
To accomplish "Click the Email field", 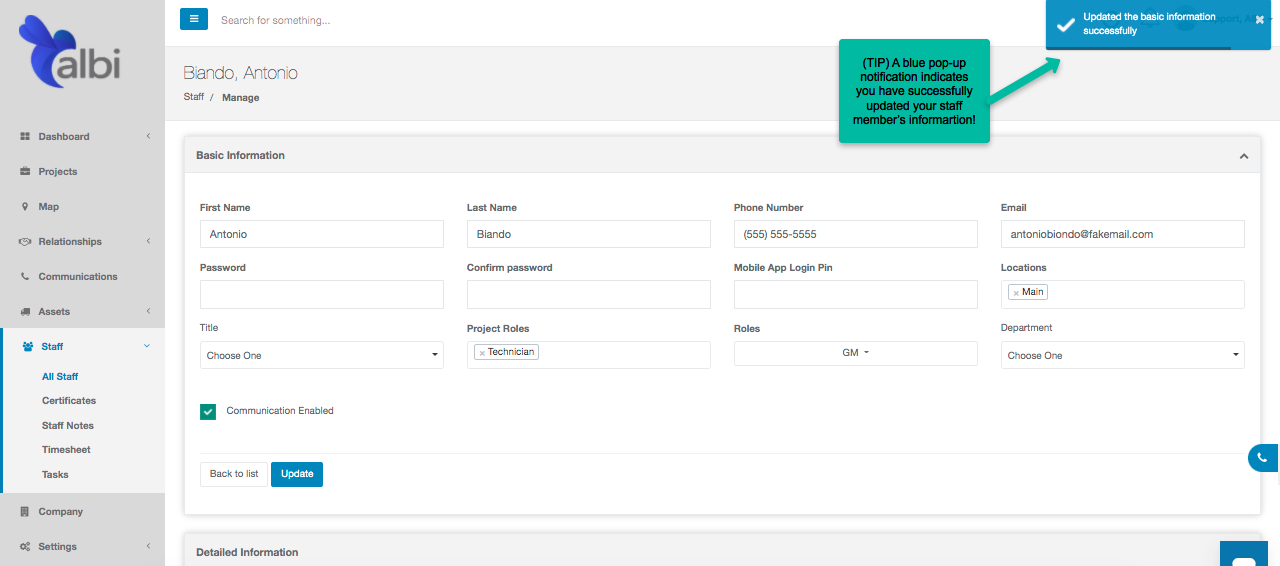I will click(x=1123, y=234).
